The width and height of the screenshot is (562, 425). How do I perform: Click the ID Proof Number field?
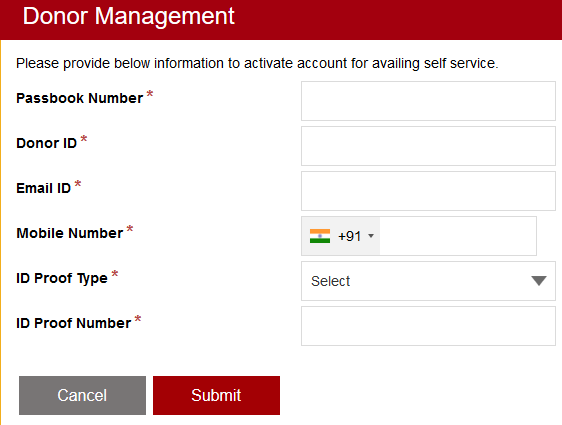pos(428,326)
